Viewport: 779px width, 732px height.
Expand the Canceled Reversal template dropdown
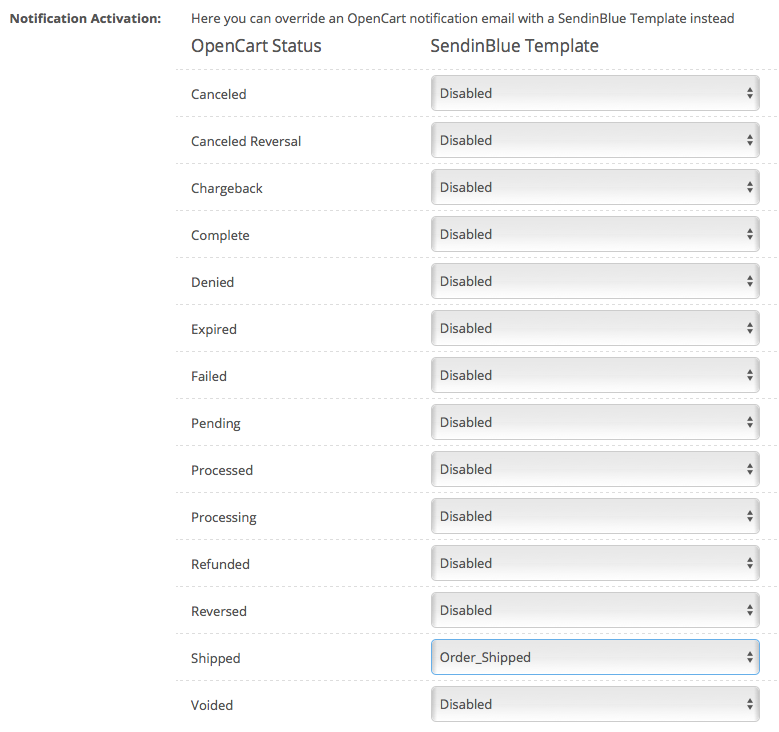pyautogui.click(x=595, y=141)
